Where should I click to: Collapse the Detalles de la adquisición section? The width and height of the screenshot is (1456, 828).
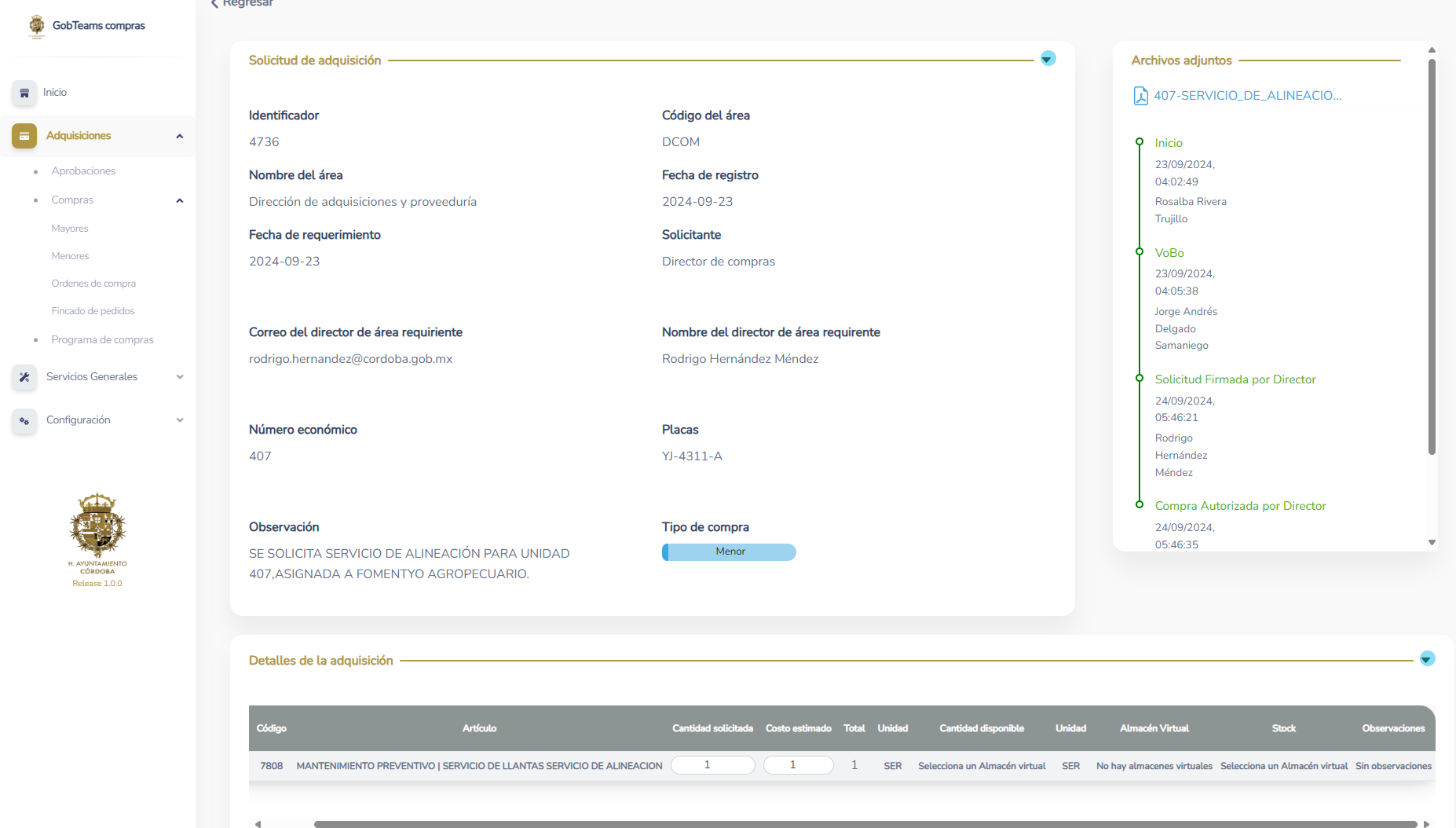click(x=1427, y=659)
